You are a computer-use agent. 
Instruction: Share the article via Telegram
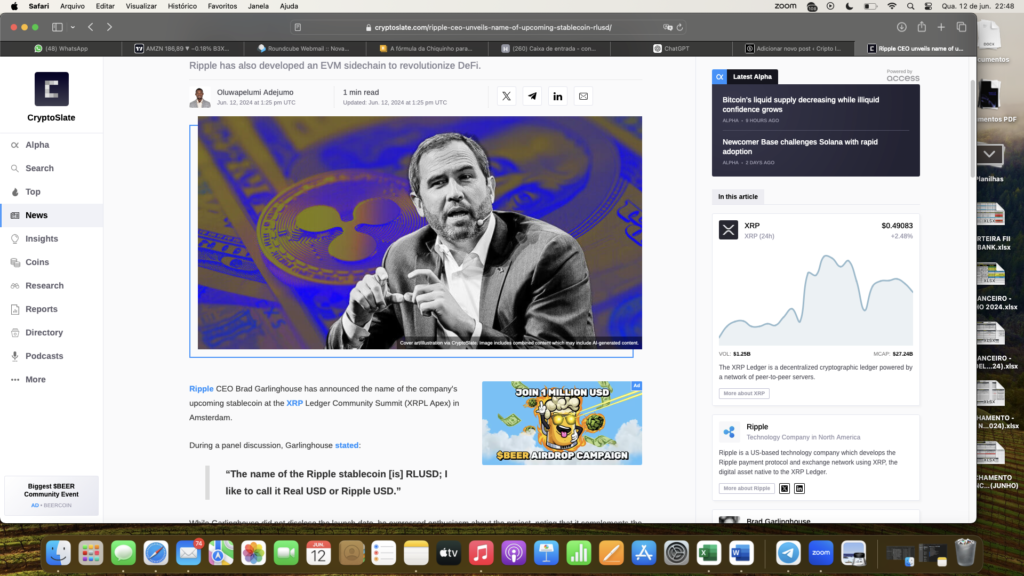click(532, 96)
